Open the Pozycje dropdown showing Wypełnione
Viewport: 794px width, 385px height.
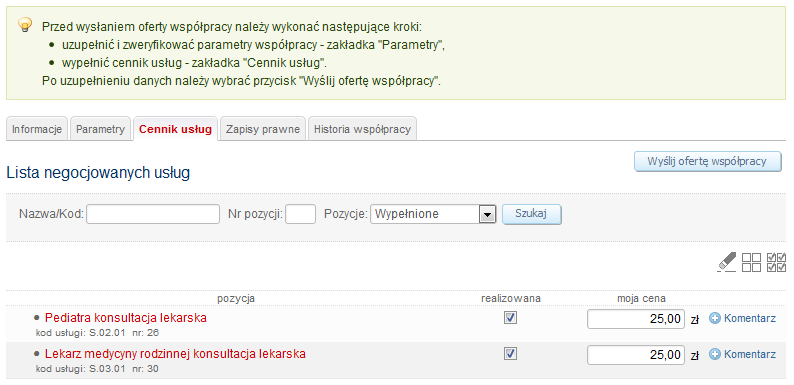coord(433,214)
